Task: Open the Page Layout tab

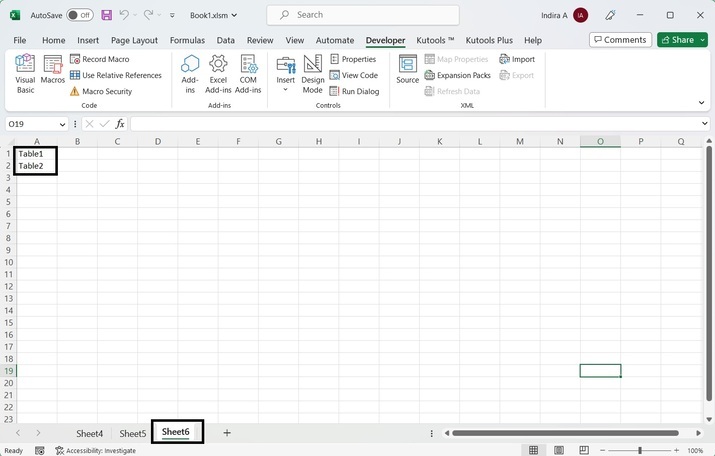Action: click(x=135, y=40)
